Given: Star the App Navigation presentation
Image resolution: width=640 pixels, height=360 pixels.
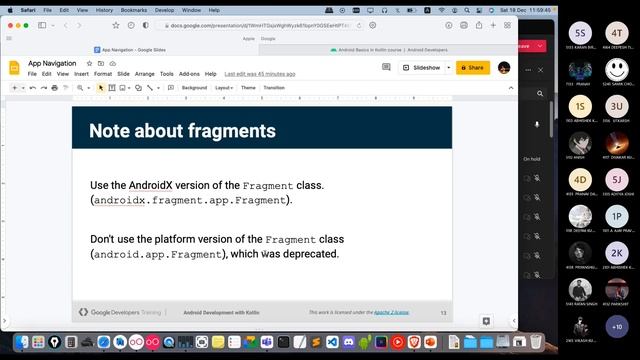Looking at the screenshot, I should pos(89,63).
